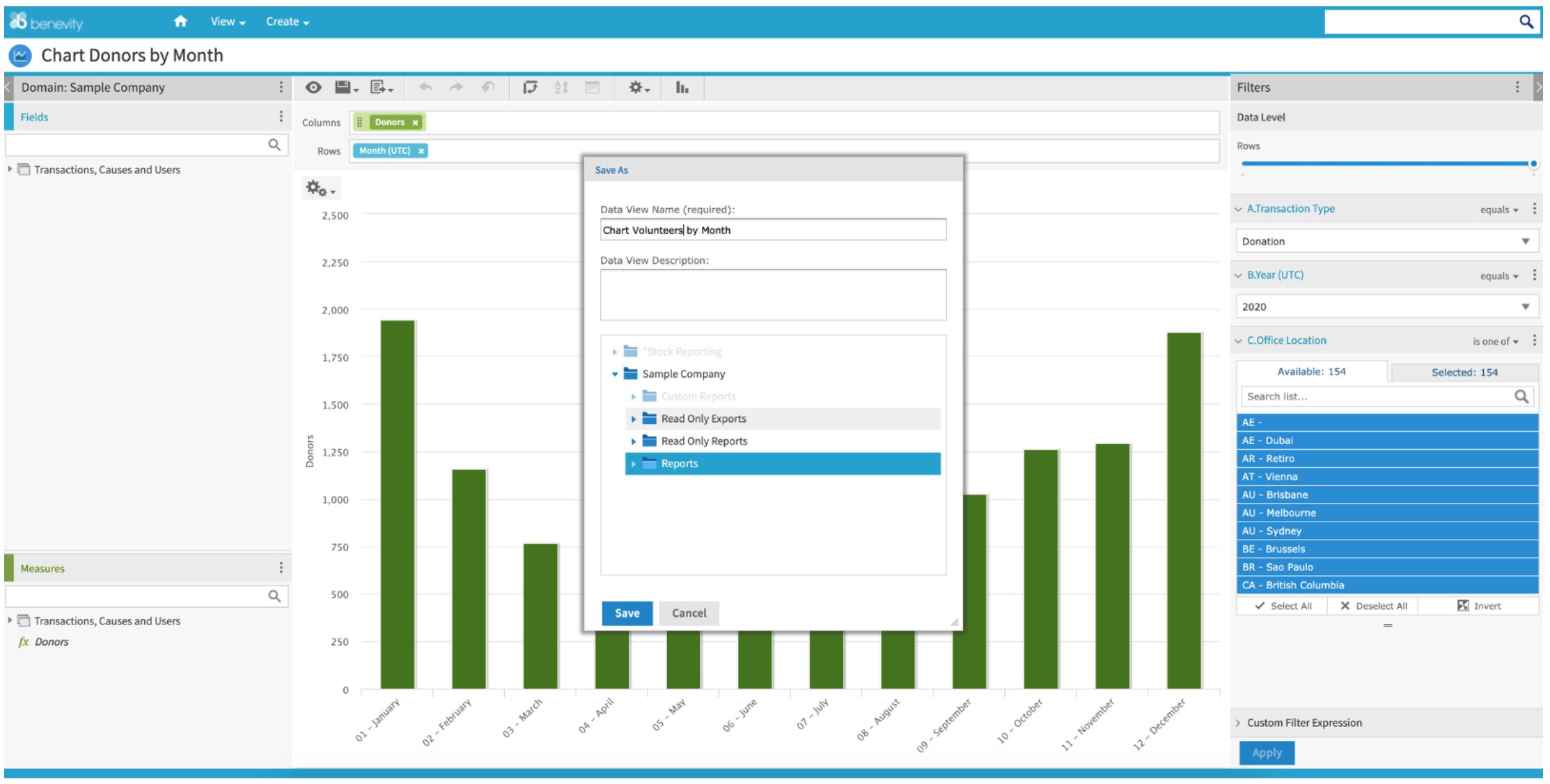
Task: Expand the Read Only Reports folder
Action: (x=634, y=441)
